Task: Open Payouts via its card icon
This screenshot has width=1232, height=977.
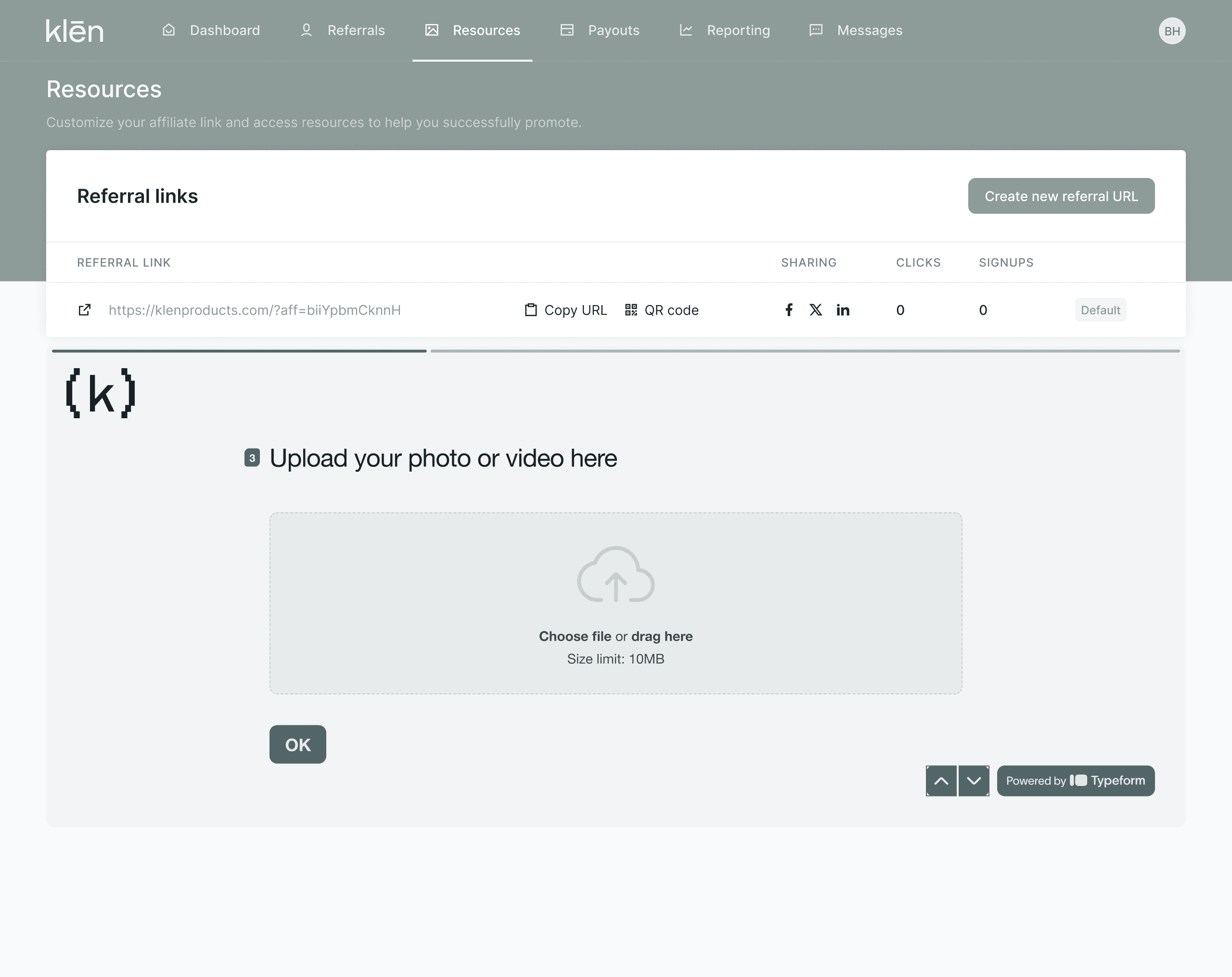Action: 567,30
